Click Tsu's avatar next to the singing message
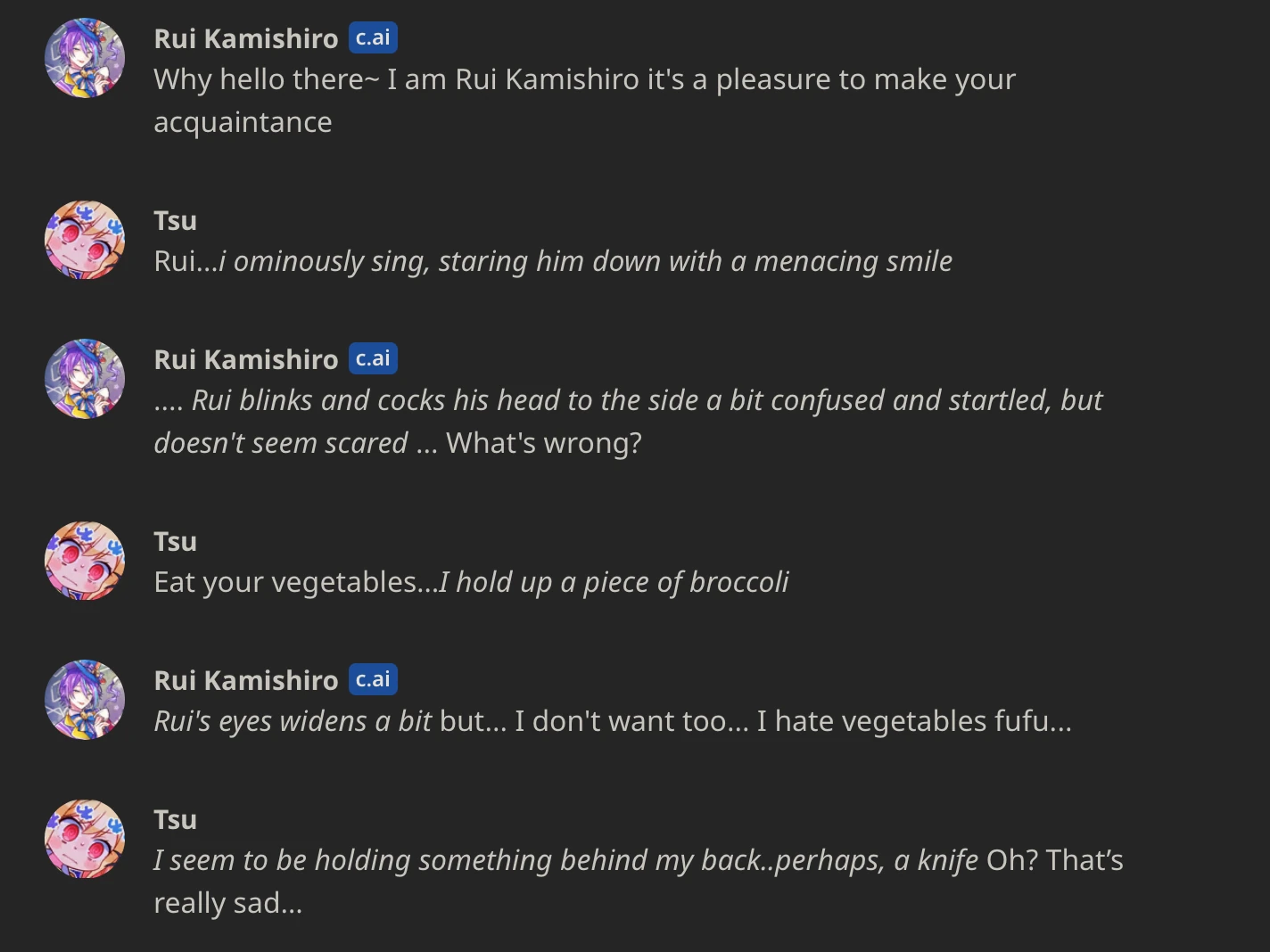Screen dimensions: 1270x952 tap(84, 240)
